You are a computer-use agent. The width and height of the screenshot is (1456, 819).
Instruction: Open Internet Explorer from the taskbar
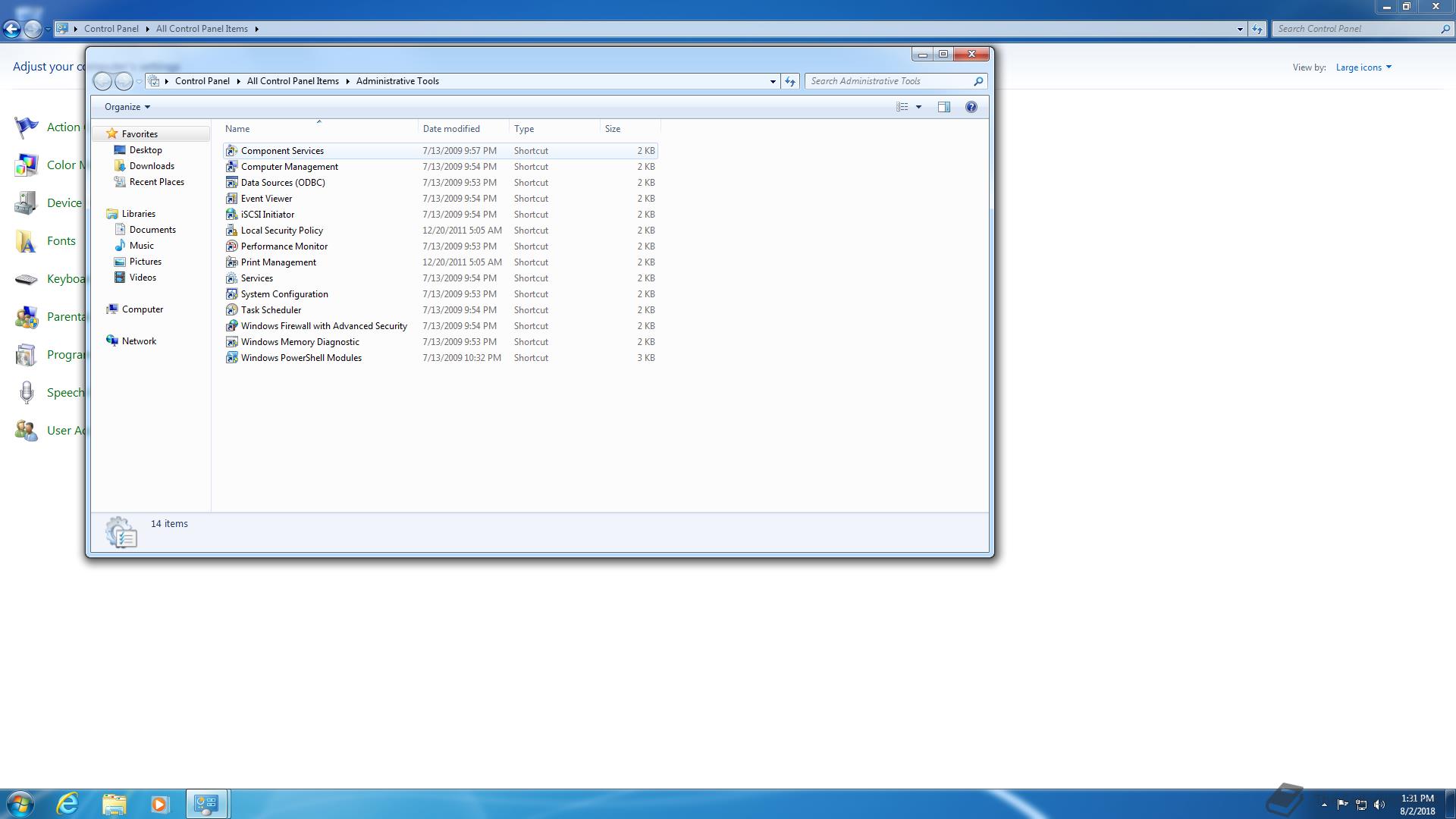point(68,804)
